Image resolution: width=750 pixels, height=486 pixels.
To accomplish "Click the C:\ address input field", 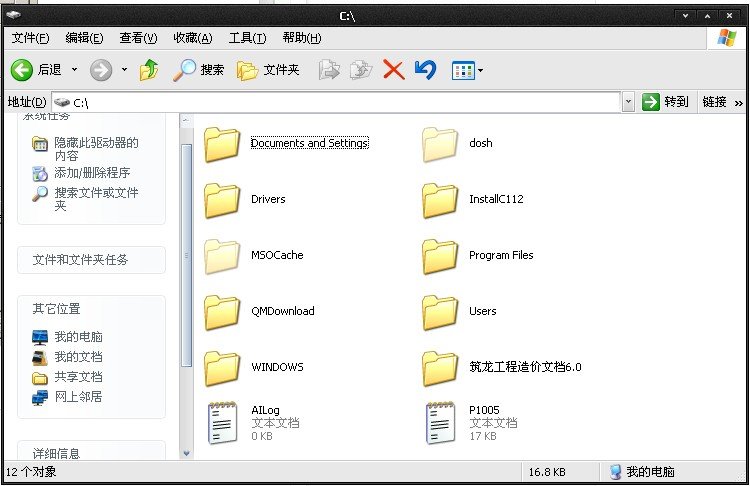I will (x=336, y=102).
